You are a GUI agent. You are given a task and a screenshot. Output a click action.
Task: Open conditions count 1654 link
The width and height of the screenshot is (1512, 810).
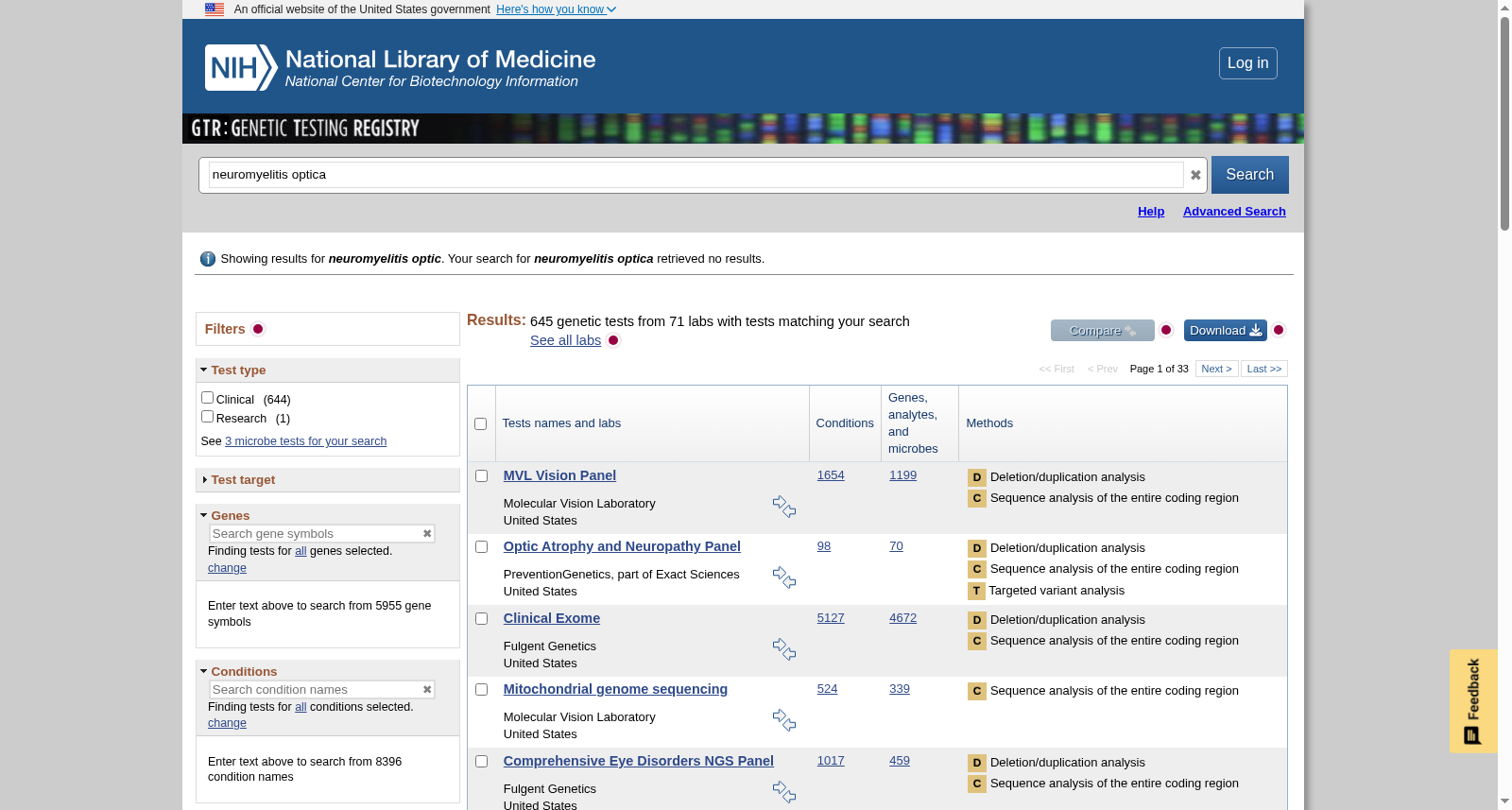point(831,475)
